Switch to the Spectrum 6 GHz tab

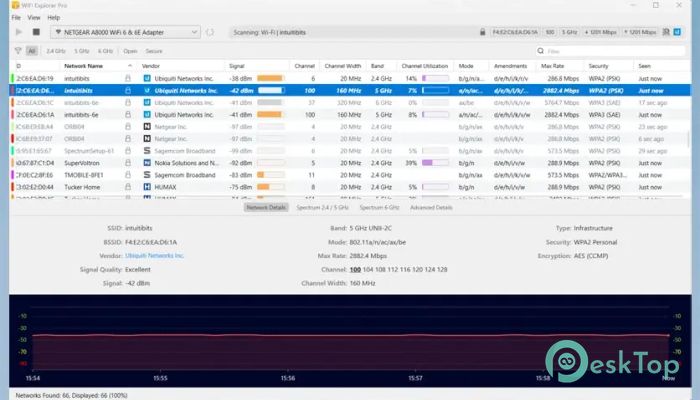click(x=379, y=207)
